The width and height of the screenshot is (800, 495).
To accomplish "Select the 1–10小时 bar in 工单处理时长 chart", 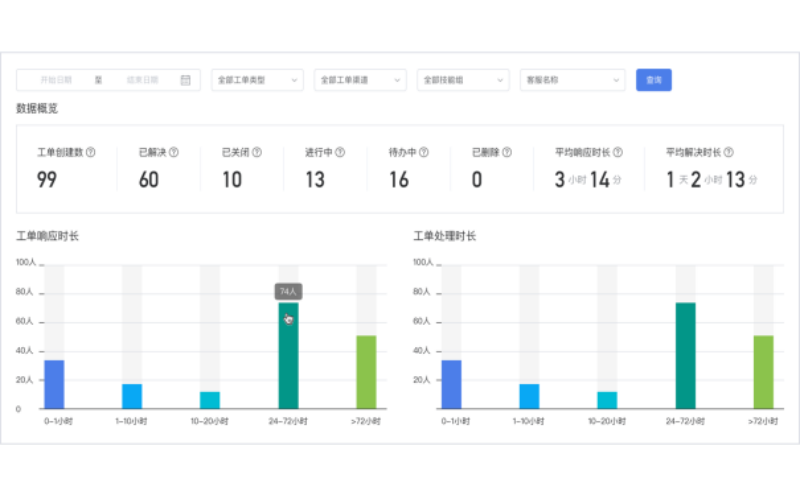I will pos(529,397).
